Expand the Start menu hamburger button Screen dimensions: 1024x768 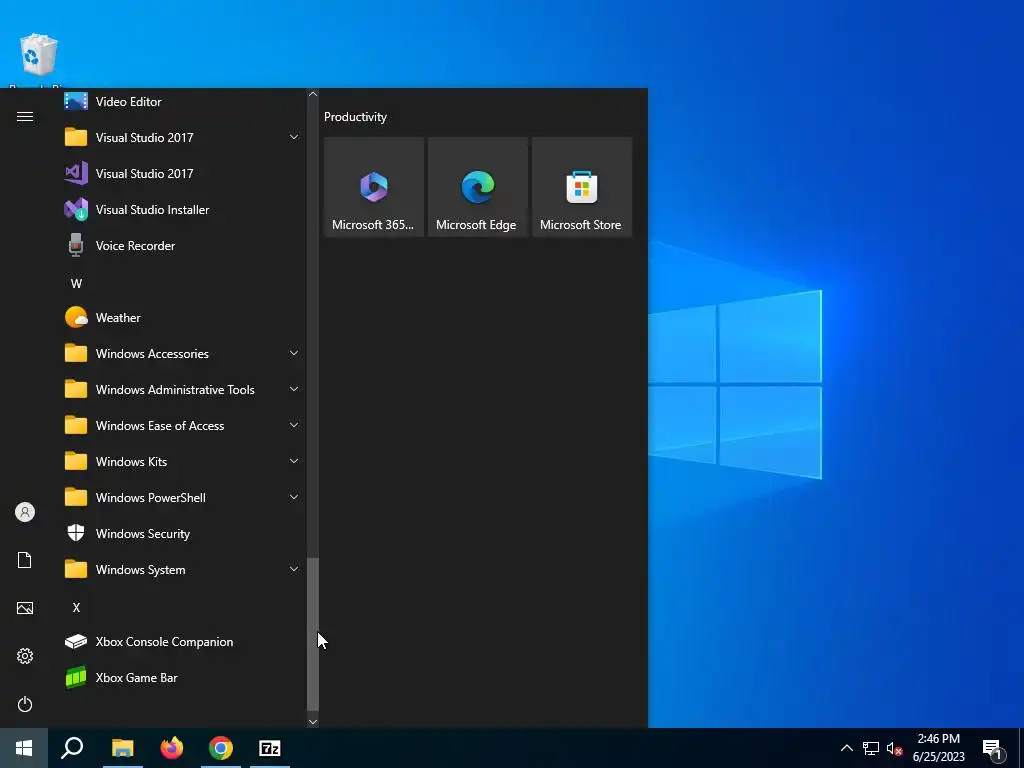pos(25,117)
